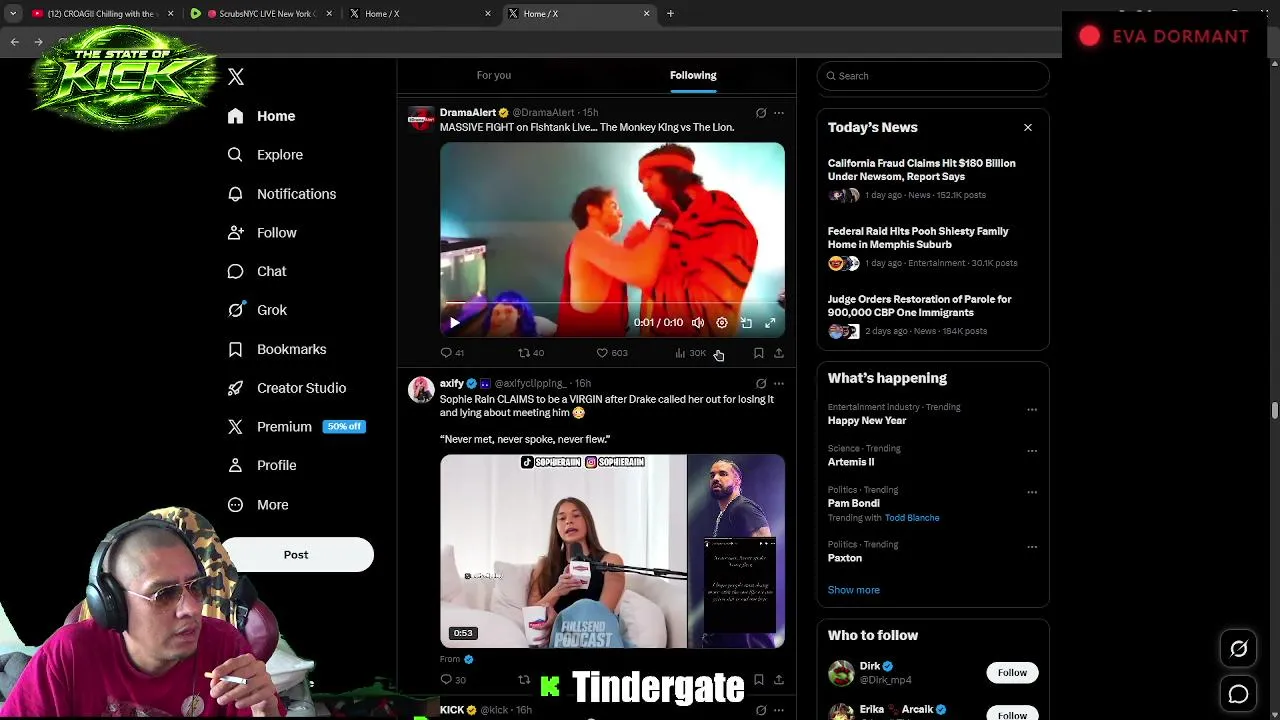Viewport: 1280px width, 720px height.
Task: Share the DramaAlert post
Action: point(779,353)
